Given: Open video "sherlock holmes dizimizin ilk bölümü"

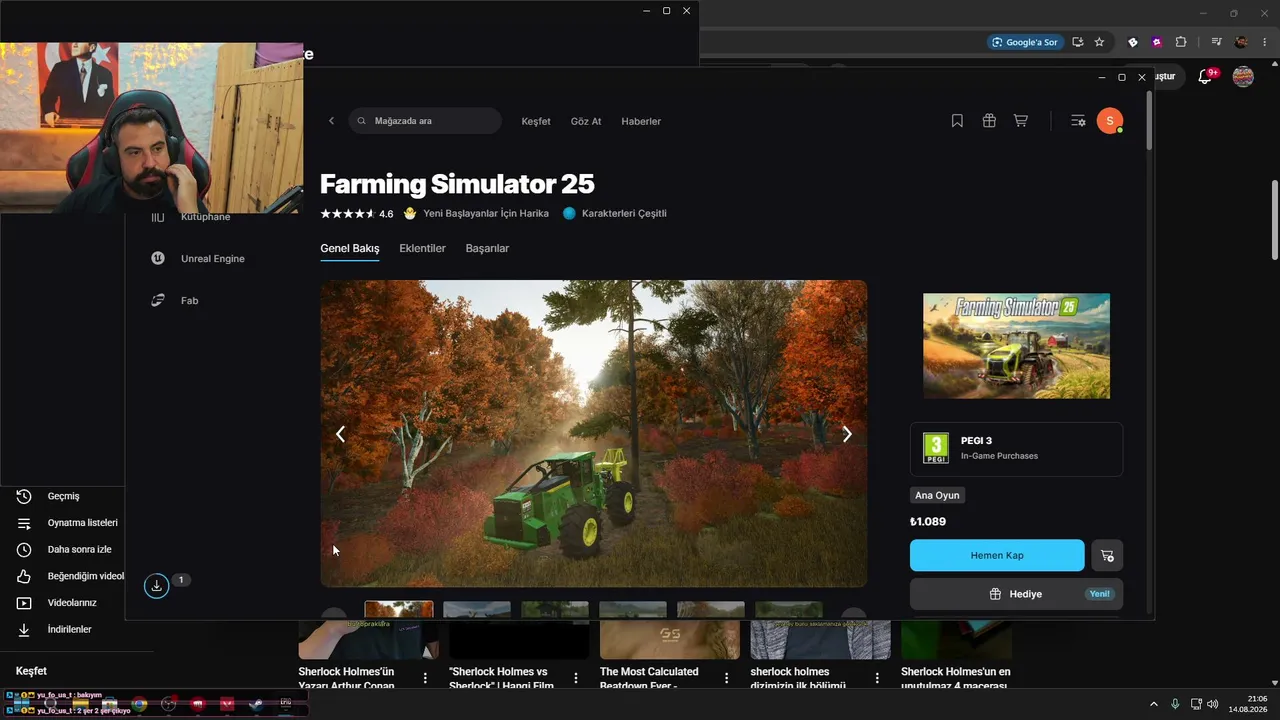Looking at the screenshot, I should [x=798, y=678].
